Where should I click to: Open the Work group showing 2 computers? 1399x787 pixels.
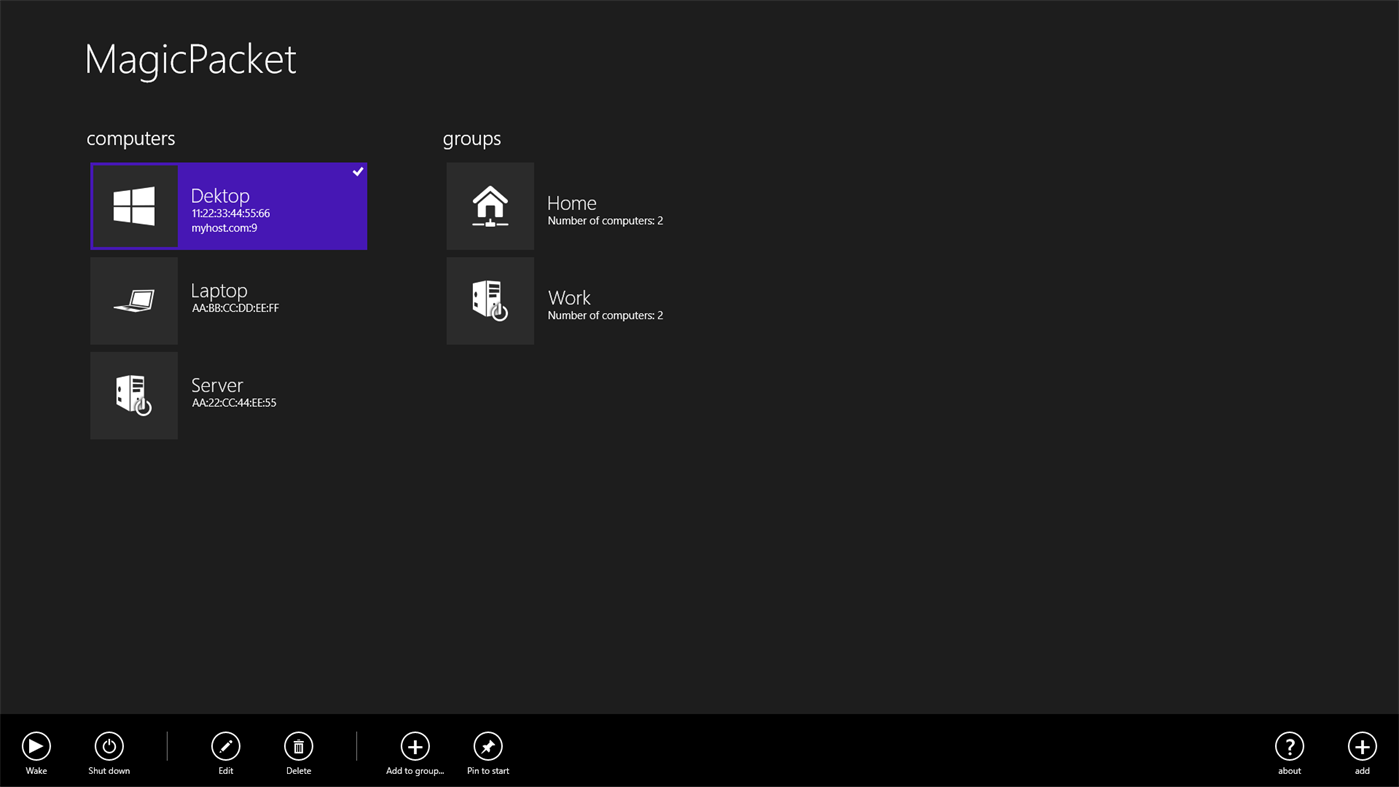pos(580,300)
